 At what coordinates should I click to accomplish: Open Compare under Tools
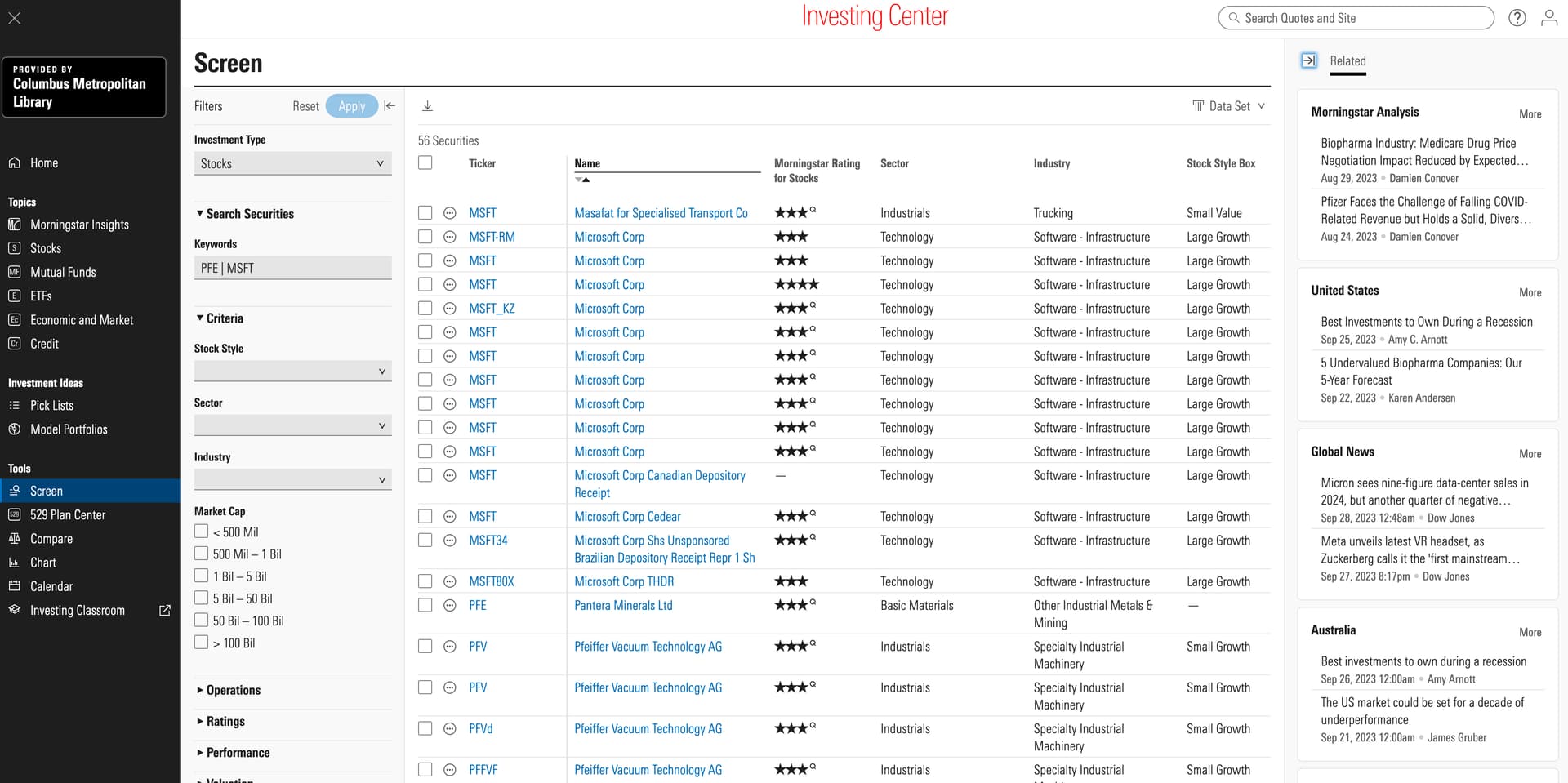(x=51, y=538)
